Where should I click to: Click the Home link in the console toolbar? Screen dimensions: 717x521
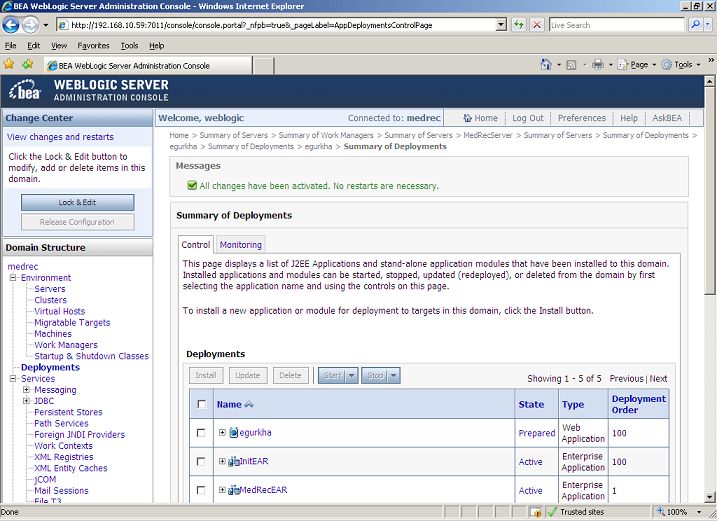pos(480,118)
